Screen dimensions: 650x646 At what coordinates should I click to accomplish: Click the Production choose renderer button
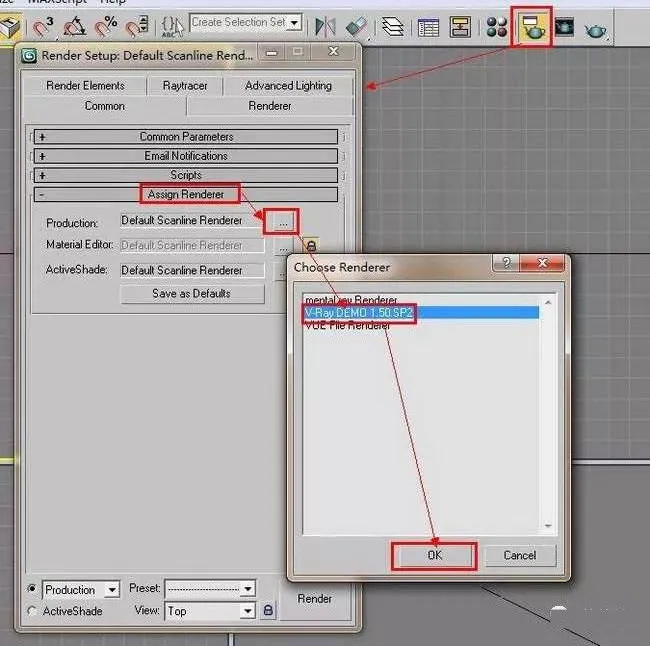(x=282, y=223)
